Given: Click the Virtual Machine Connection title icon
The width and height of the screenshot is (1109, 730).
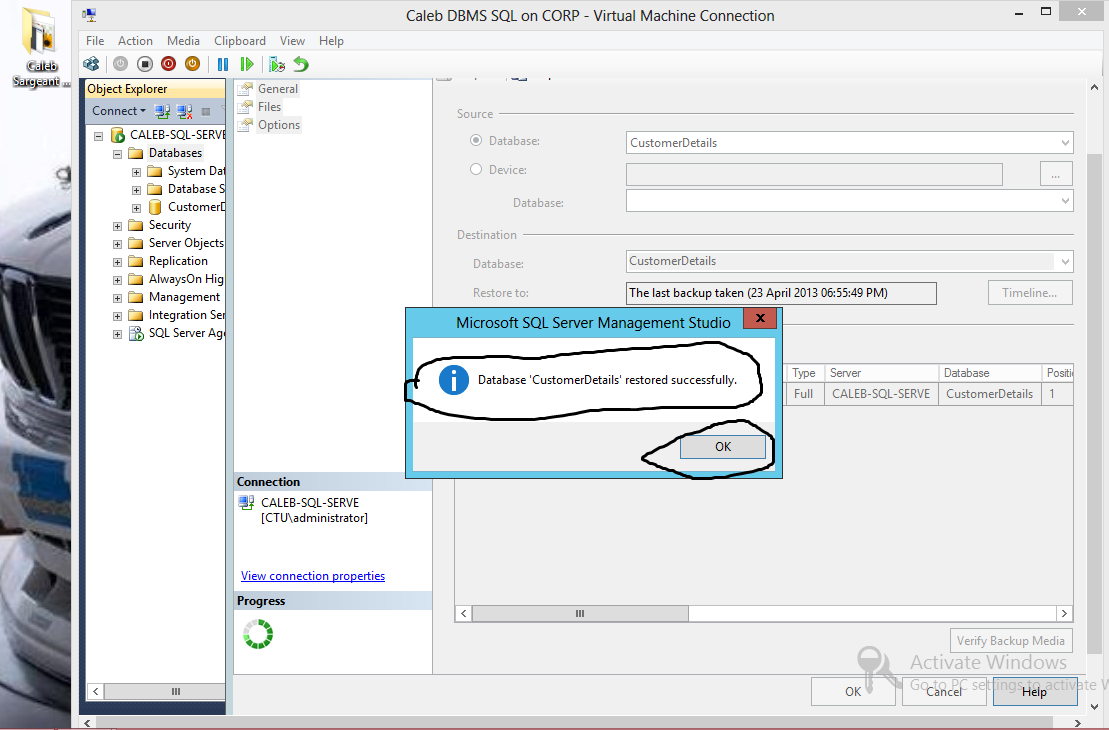Looking at the screenshot, I should point(90,14).
